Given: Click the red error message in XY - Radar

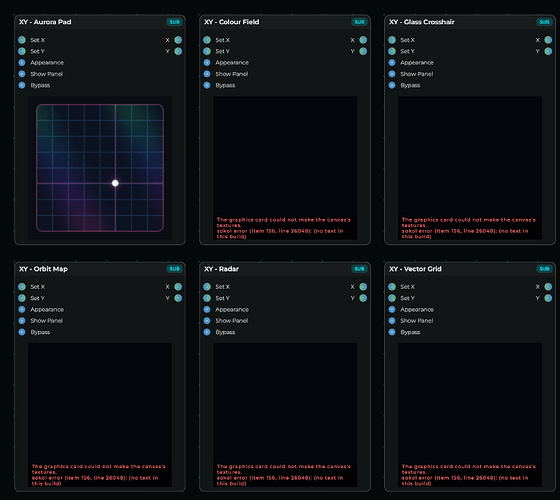Looking at the screenshot, I should click(x=284, y=475).
